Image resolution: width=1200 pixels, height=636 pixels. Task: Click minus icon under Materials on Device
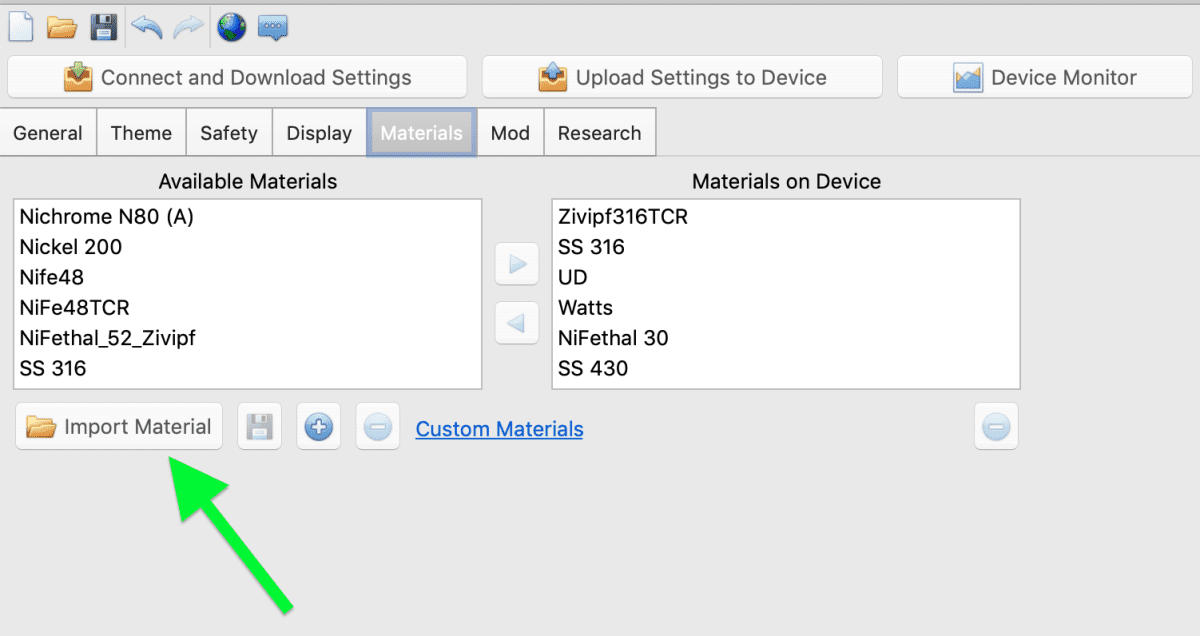(x=996, y=428)
